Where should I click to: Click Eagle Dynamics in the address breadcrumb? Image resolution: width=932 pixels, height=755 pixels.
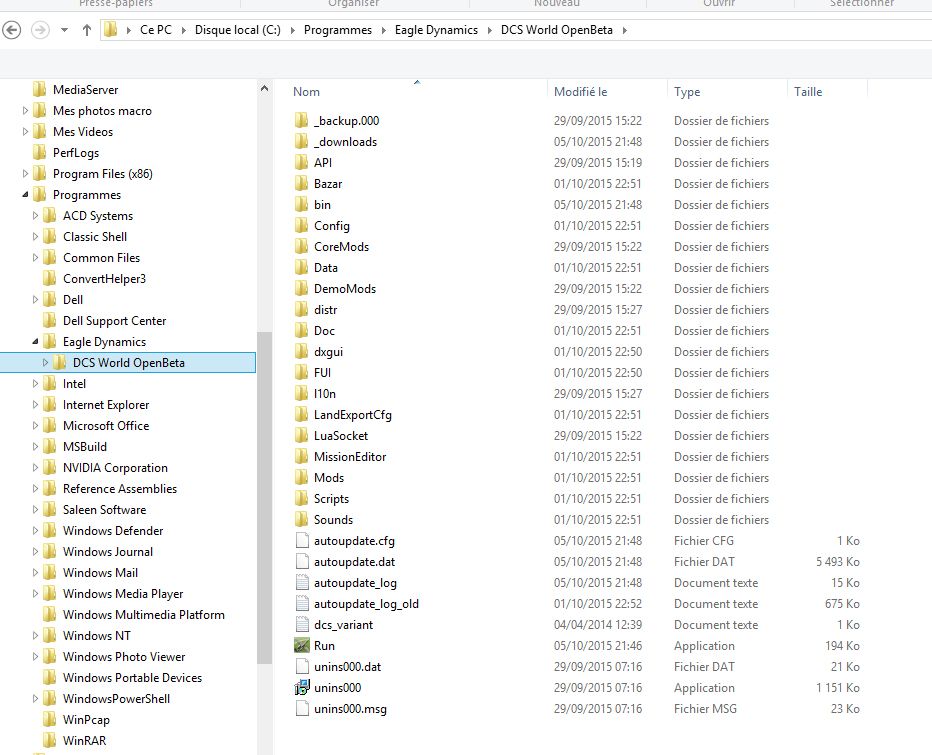click(436, 30)
